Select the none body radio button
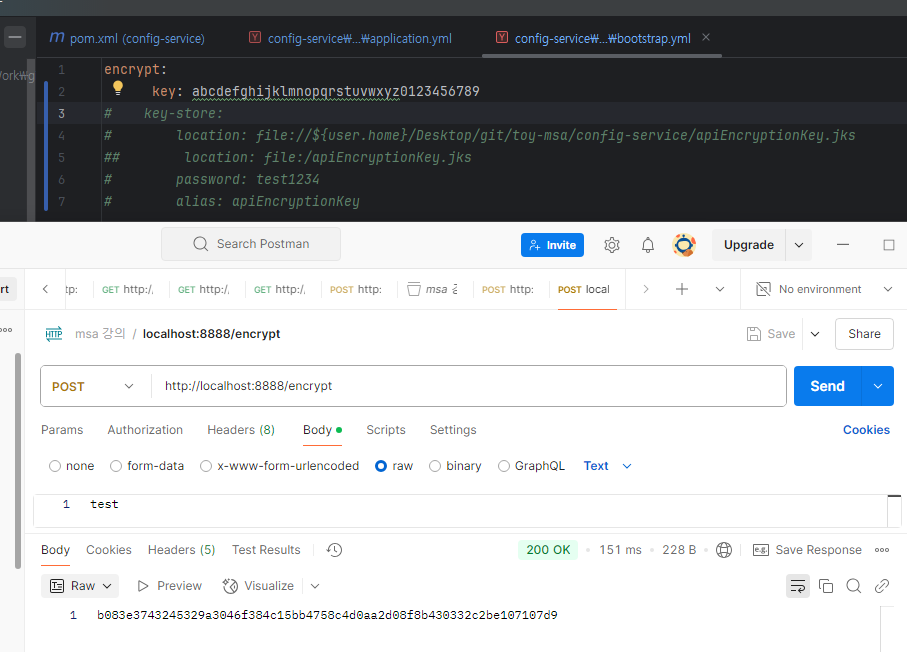This screenshot has height=652, width=907. click(55, 466)
